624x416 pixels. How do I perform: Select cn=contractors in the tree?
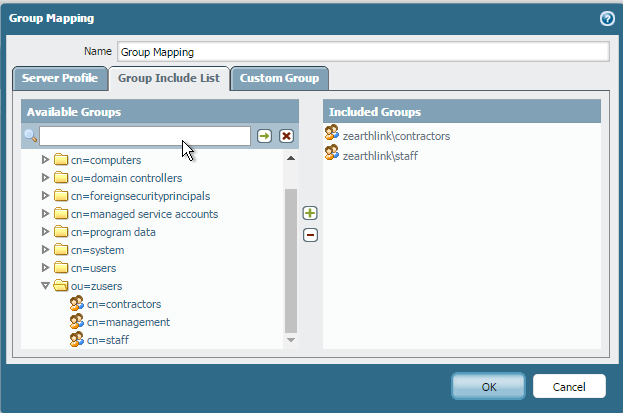click(x=124, y=304)
